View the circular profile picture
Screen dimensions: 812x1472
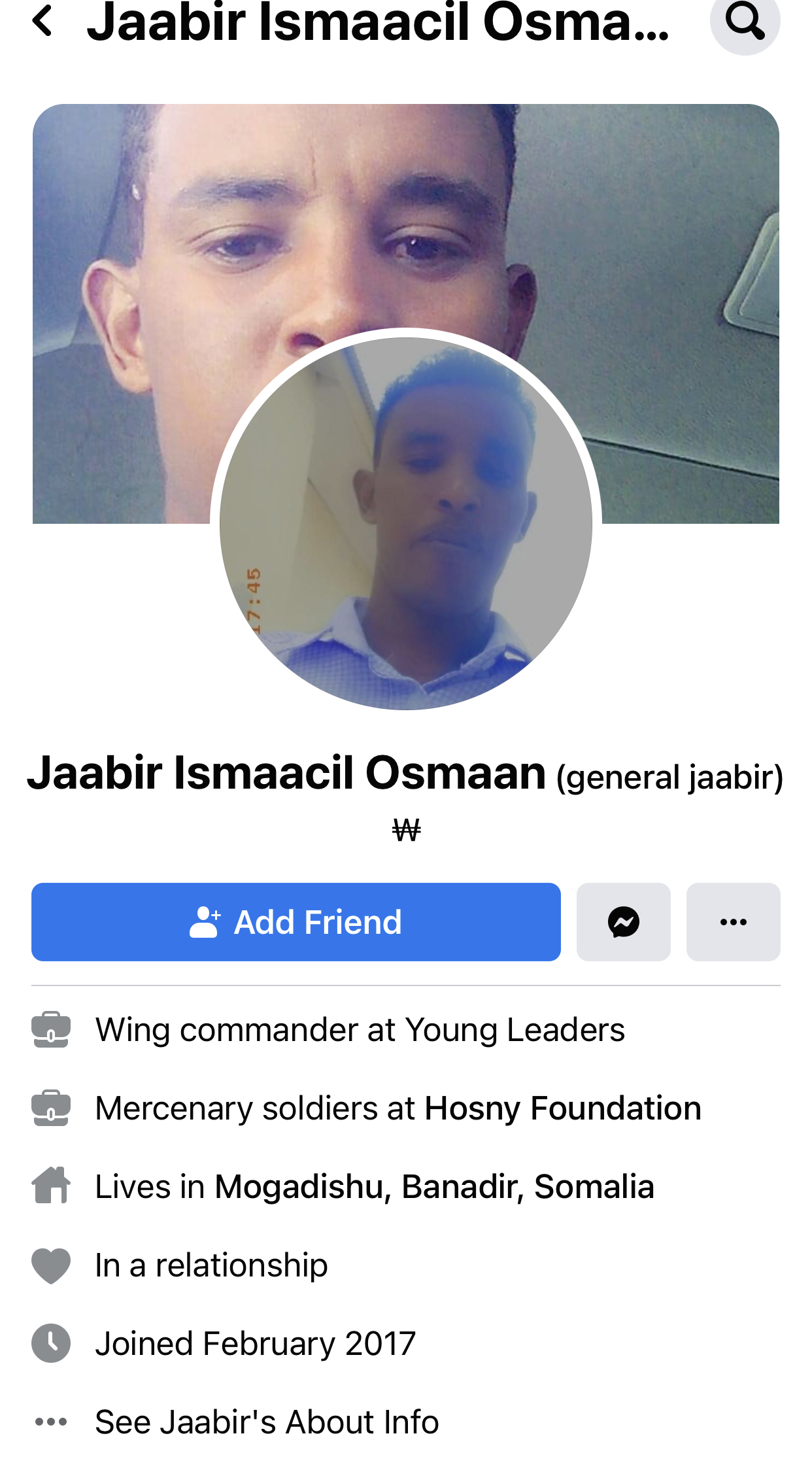pos(406,523)
